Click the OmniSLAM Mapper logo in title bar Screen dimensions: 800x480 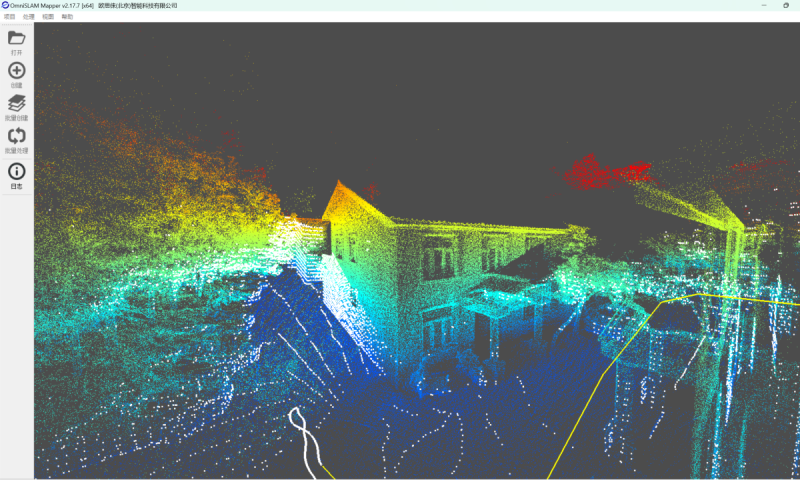[x=5, y=5]
